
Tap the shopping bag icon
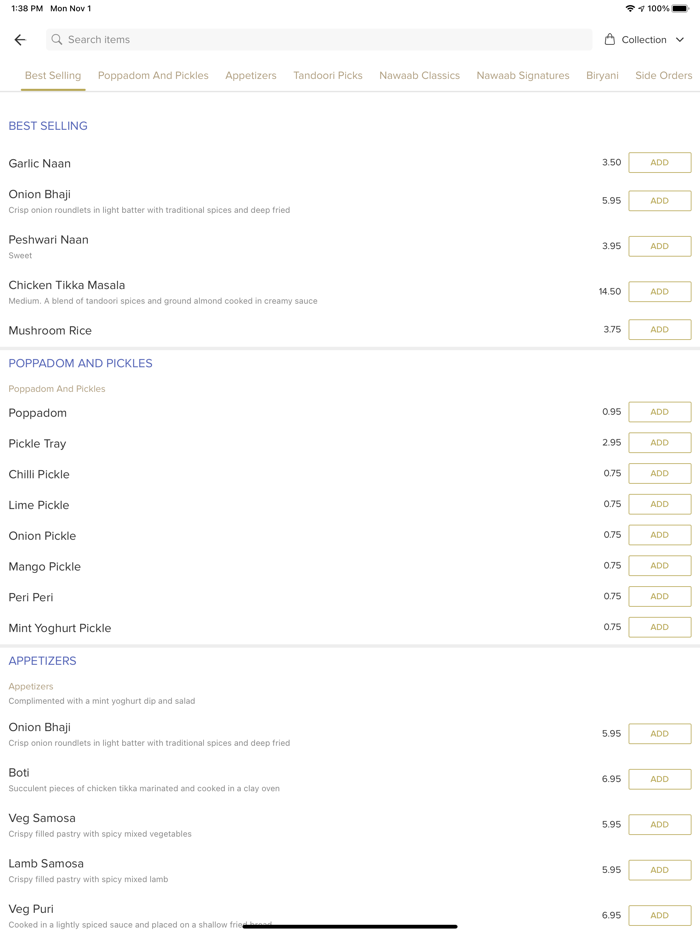click(610, 40)
